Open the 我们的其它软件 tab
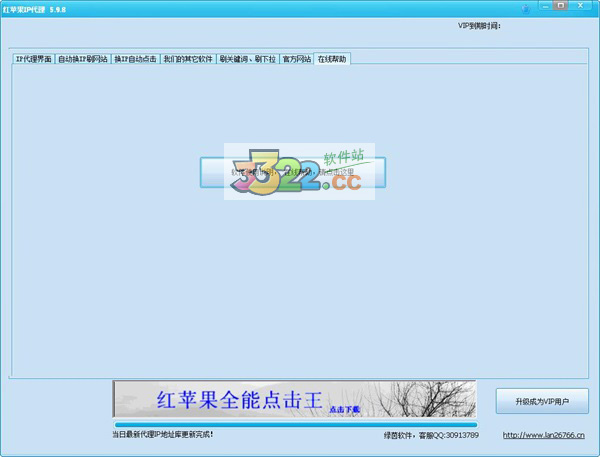This screenshot has height=457, width=600. [188, 59]
